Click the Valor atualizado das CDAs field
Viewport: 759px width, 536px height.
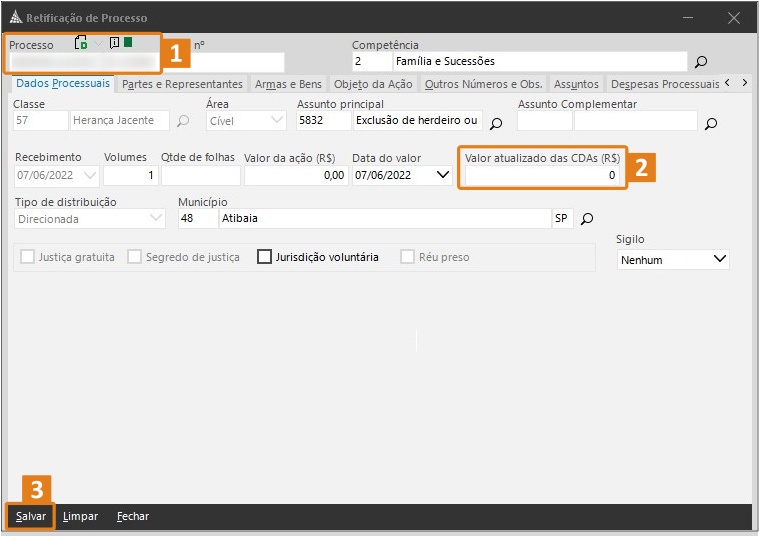(541, 175)
